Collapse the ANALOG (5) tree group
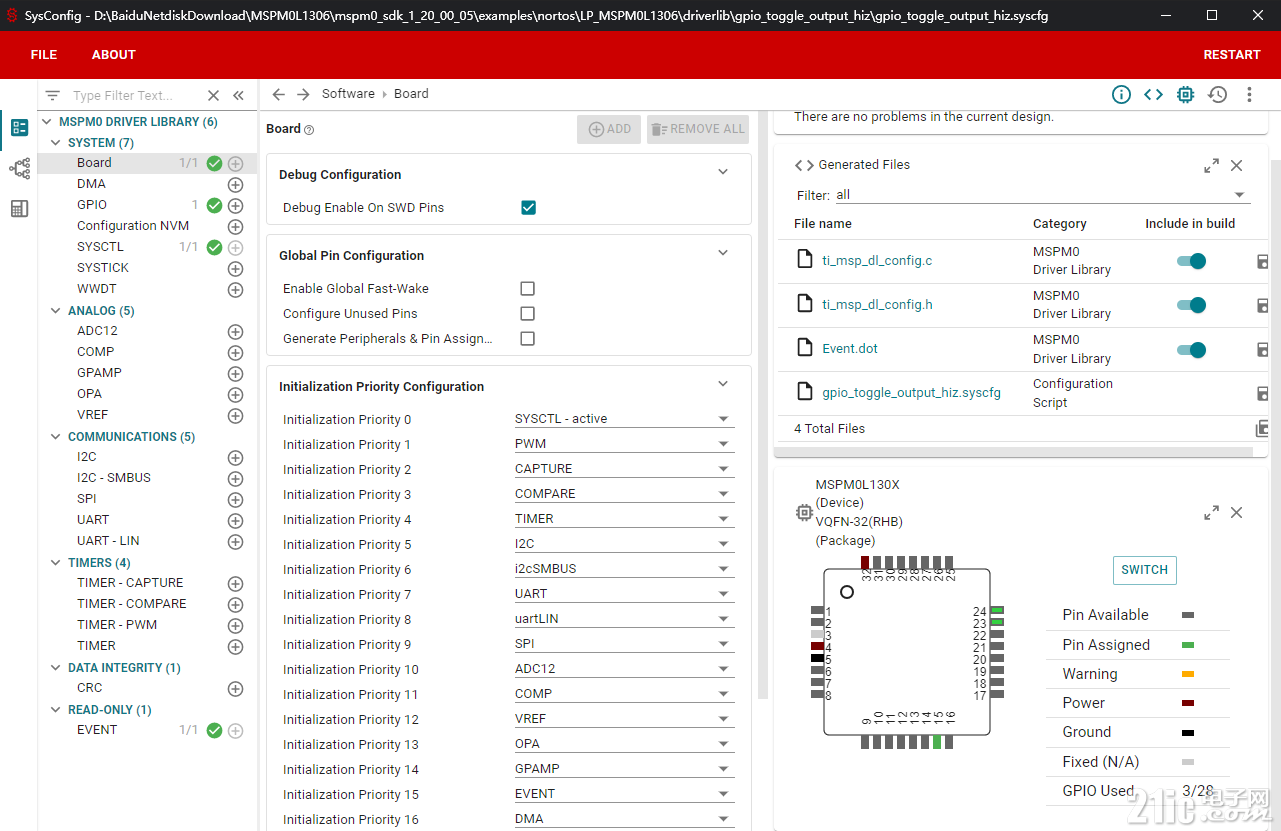 click(x=56, y=311)
